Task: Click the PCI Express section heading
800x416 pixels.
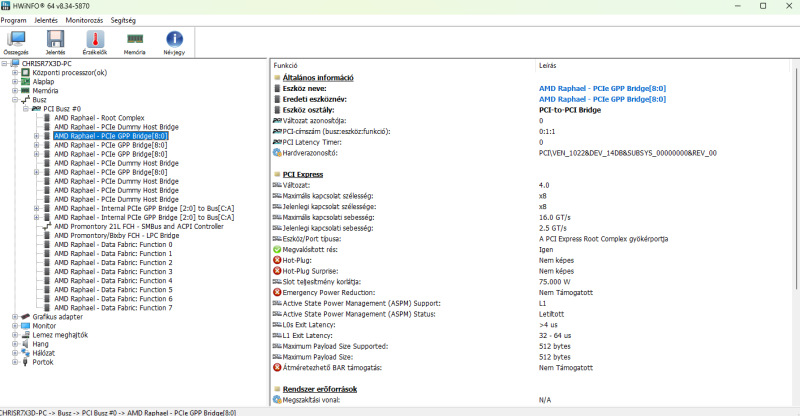Action: click(303, 174)
